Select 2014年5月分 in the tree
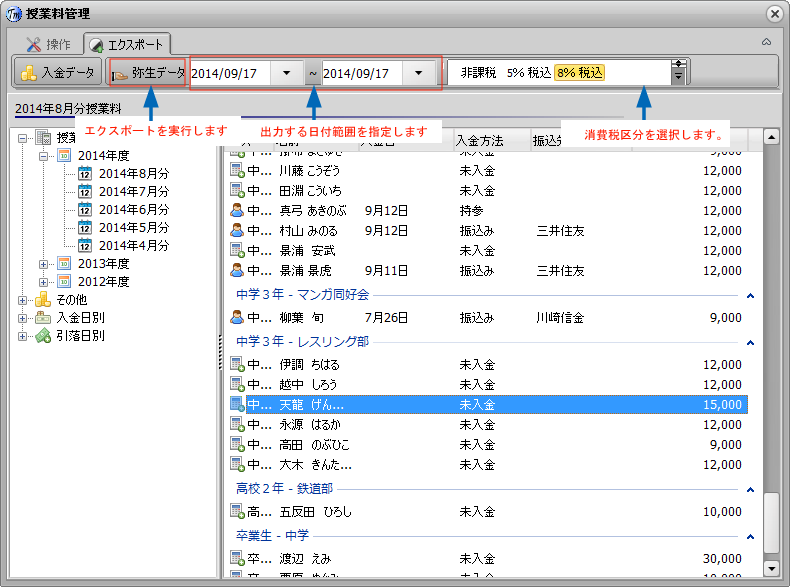The width and height of the screenshot is (790, 588). coord(134,228)
